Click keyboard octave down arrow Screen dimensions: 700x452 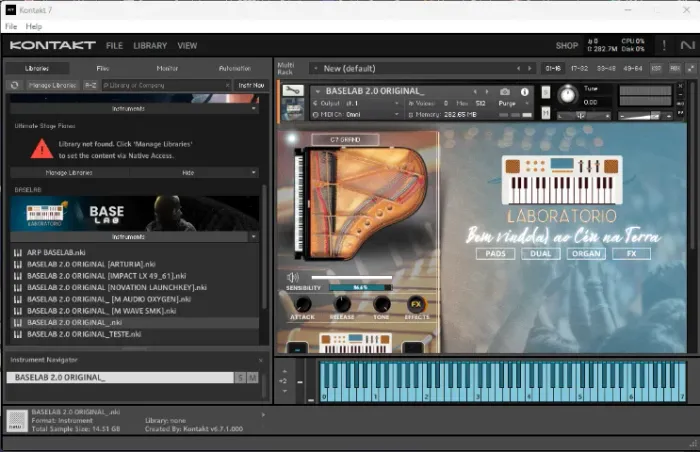point(284,391)
